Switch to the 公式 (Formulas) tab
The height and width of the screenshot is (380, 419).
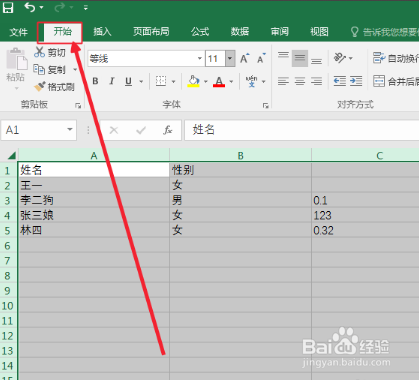(x=200, y=32)
